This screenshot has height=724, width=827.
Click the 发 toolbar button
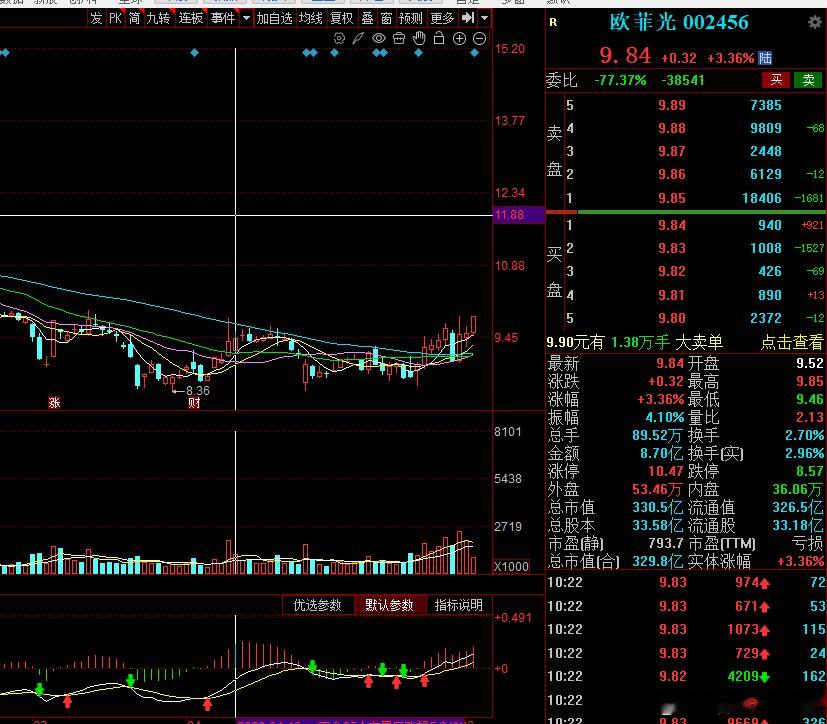coord(96,18)
